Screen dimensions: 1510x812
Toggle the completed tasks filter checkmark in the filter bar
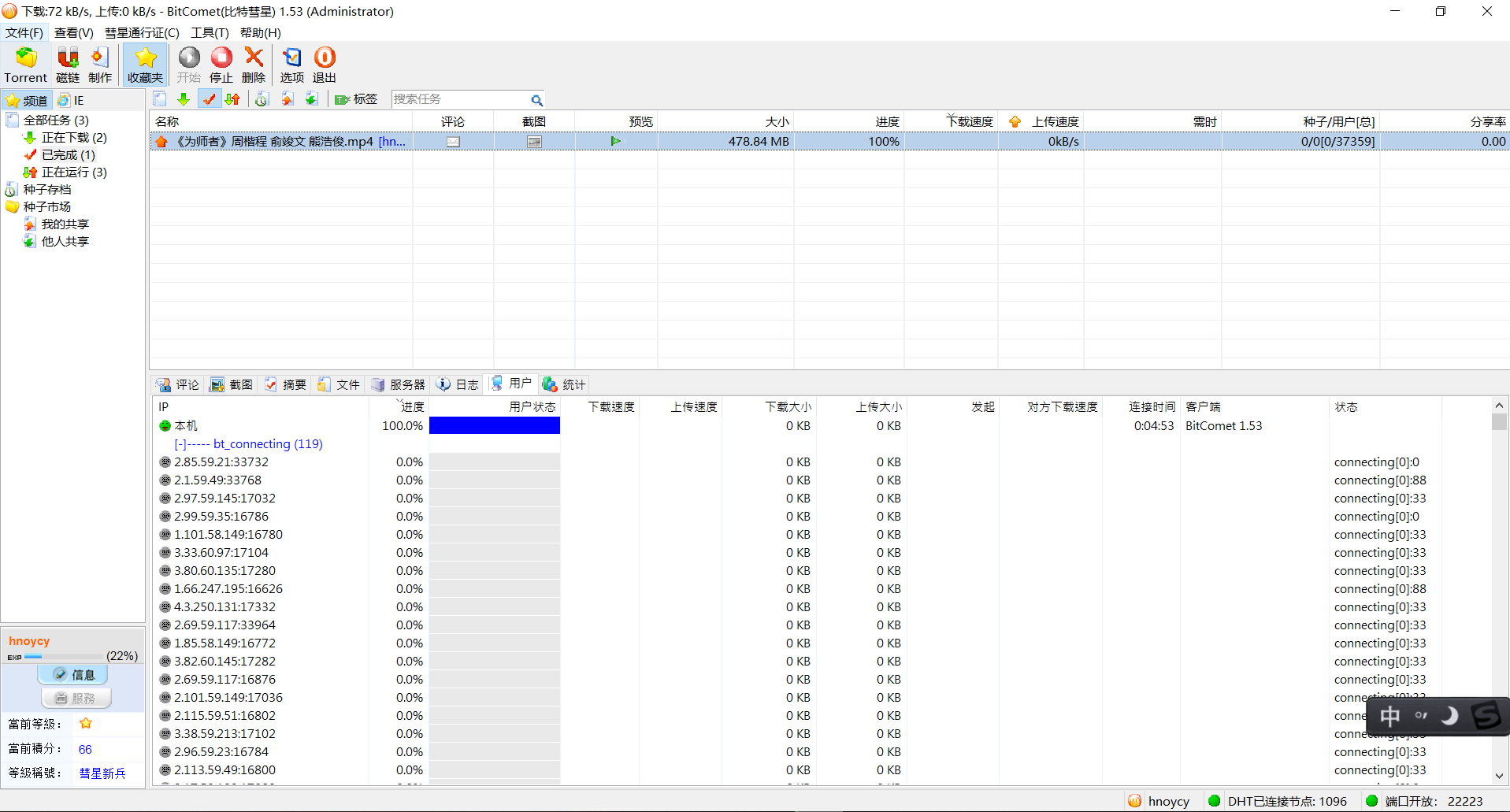point(209,99)
